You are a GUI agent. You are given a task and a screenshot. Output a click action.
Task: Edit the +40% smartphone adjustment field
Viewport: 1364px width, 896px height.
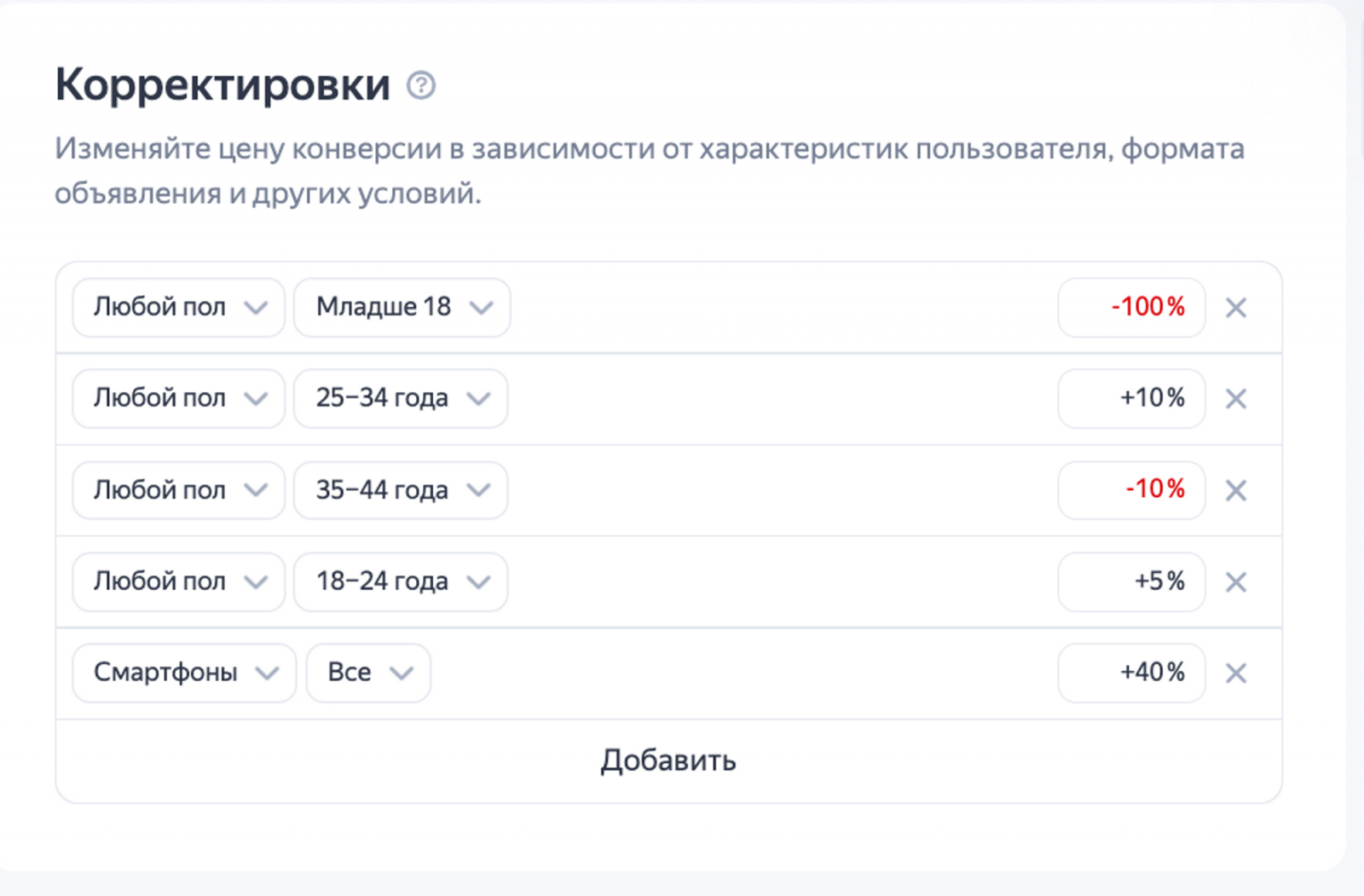(1131, 673)
